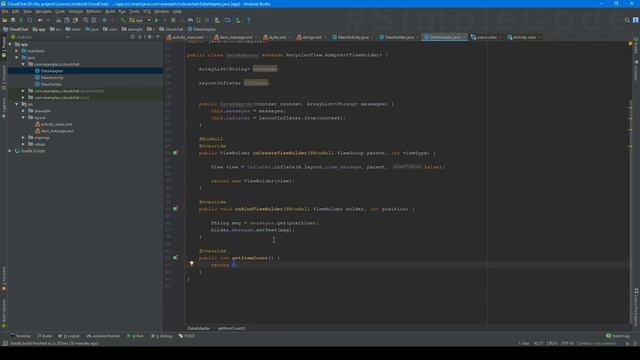The image size is (640, 360).
Task: Expand the manifests folder
Action: click(x=17, y=51)
